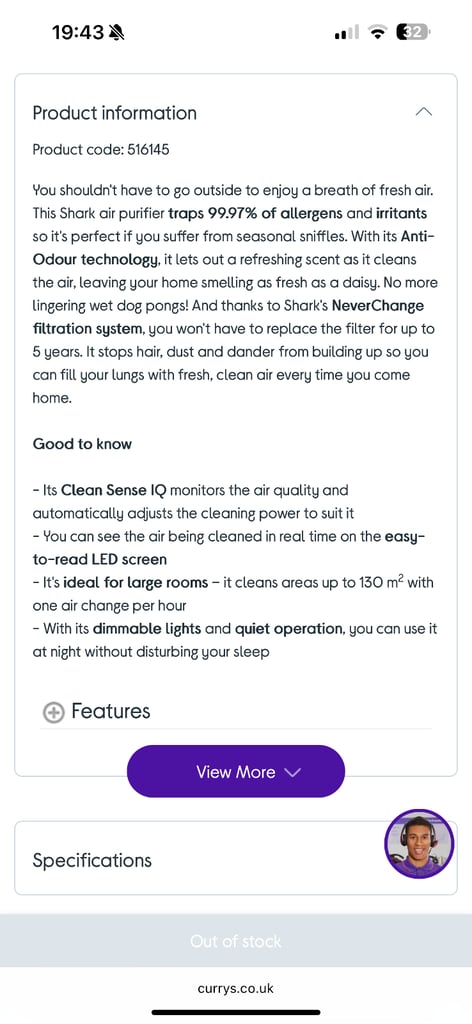Tap the currys.co.uk address at the bottom
Viewport: 472px width, 1024px height.
[236, 988]
